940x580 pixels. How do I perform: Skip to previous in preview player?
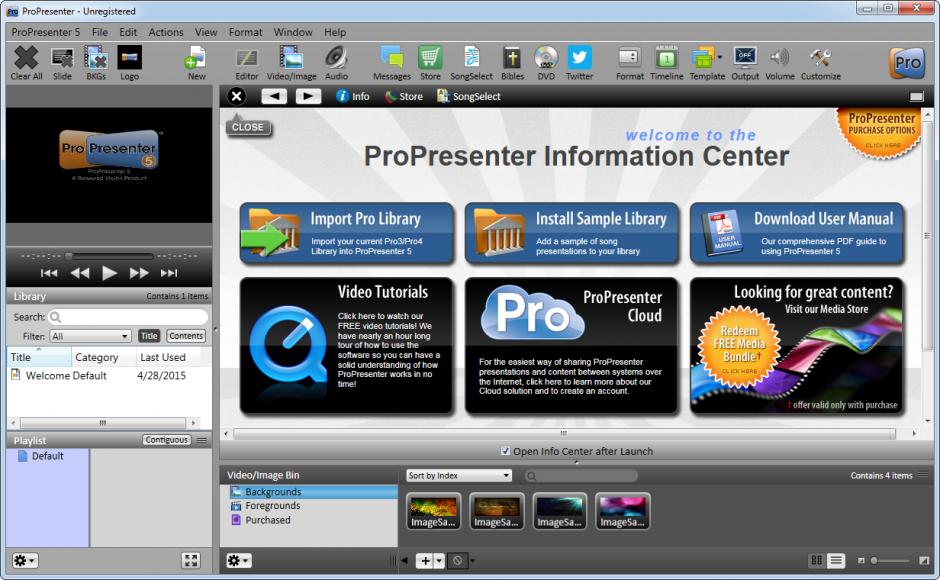coord(49,273)
